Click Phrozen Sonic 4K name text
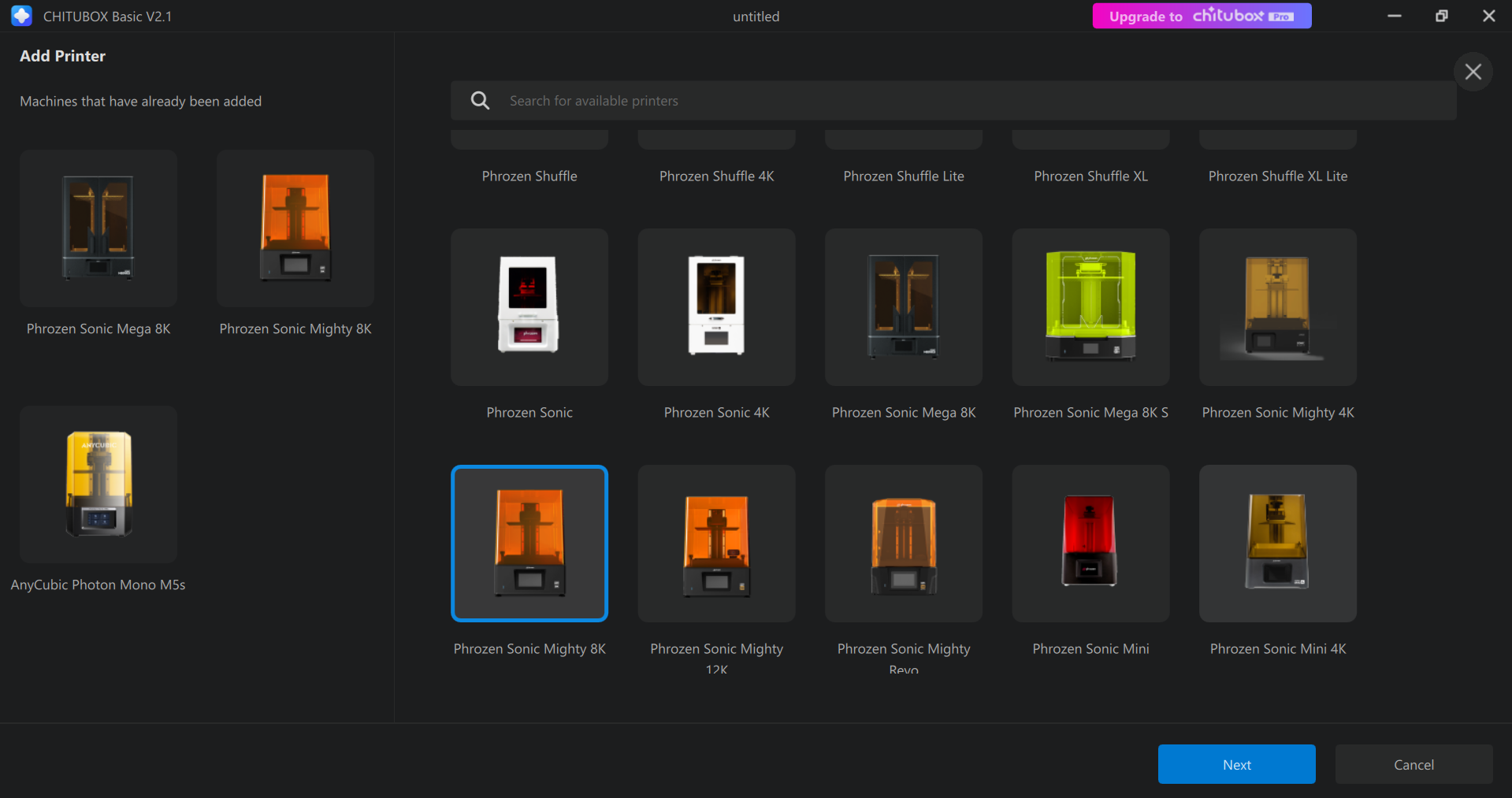 (716, 413)
